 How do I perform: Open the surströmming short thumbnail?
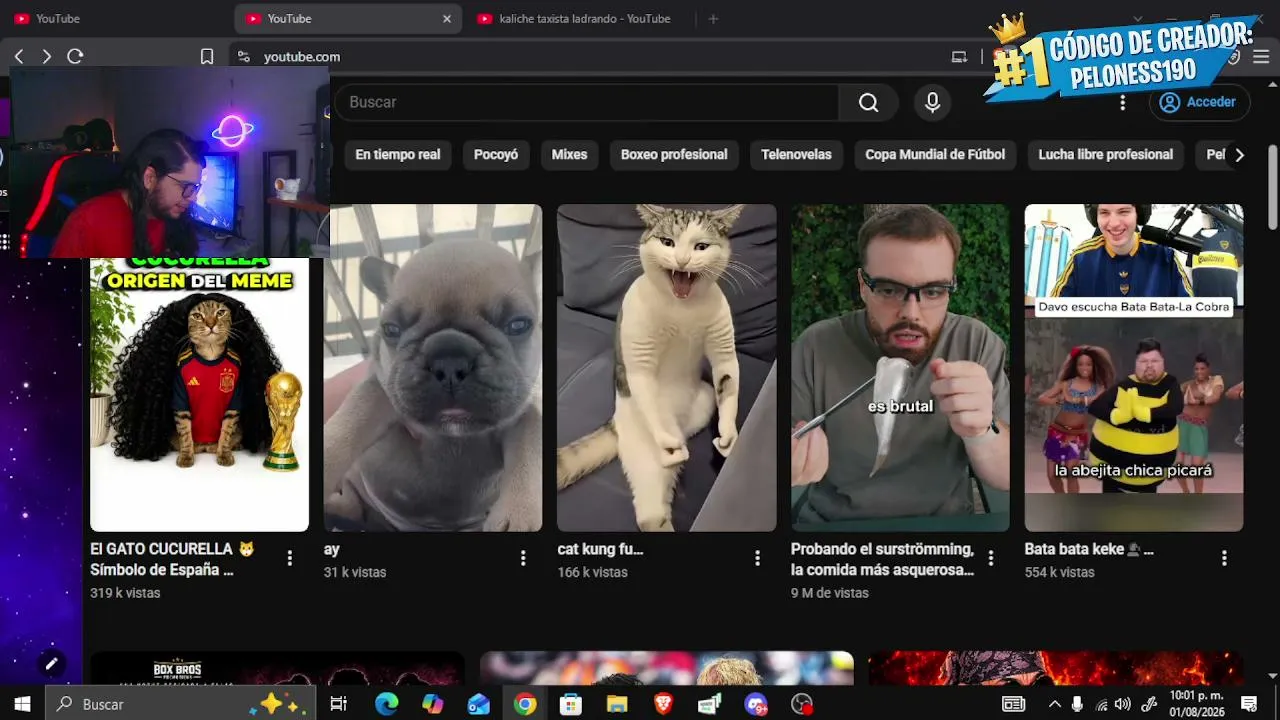(900, 368)
